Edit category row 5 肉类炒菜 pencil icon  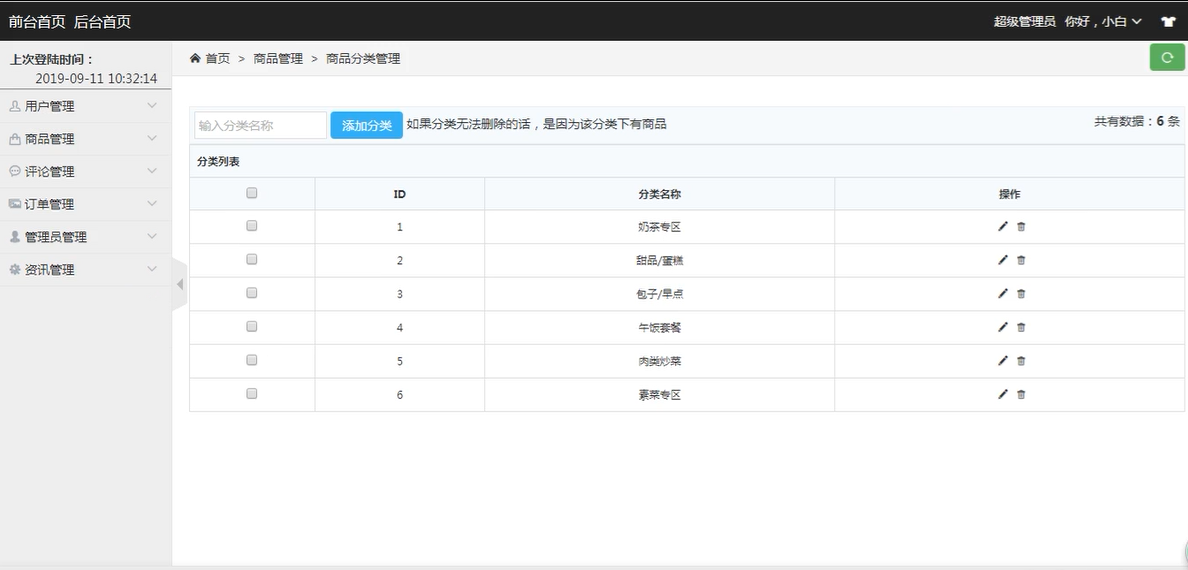(1003, 361)
